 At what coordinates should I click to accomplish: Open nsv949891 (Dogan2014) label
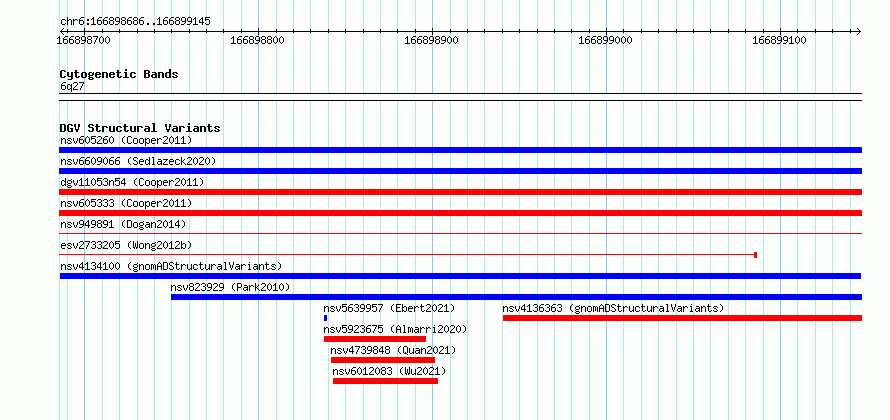tap(123, 224)
